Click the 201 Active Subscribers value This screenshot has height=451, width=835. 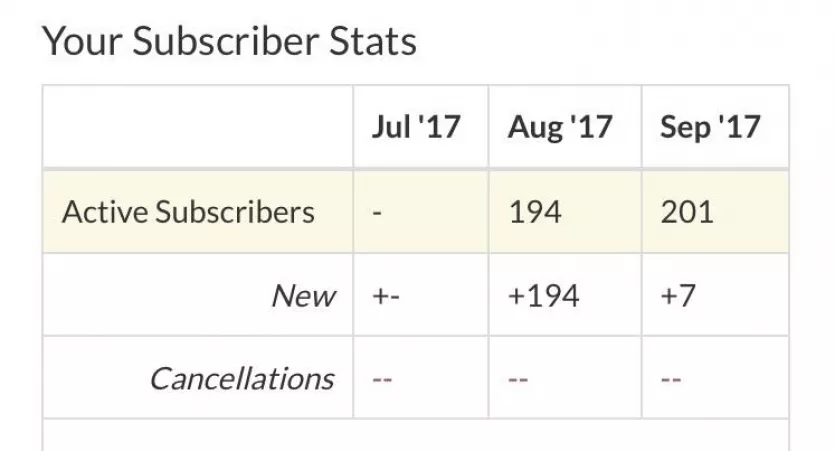687,212
